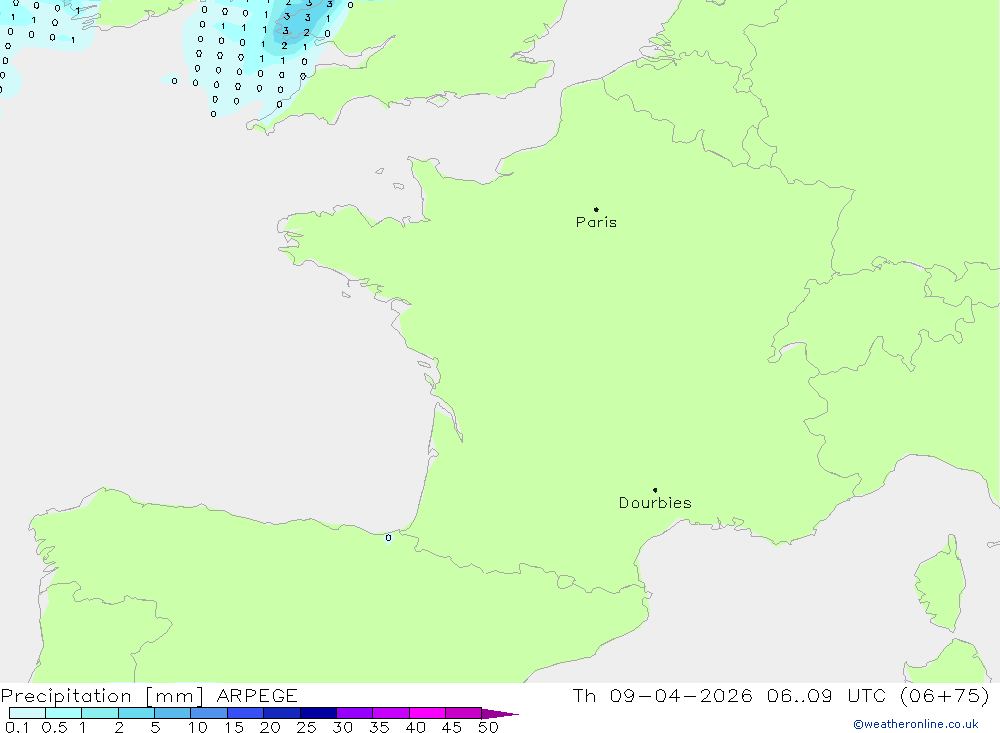Click the UTC label
The image size is (1000, 733).
pyautogui.click(x=868, y=695)
